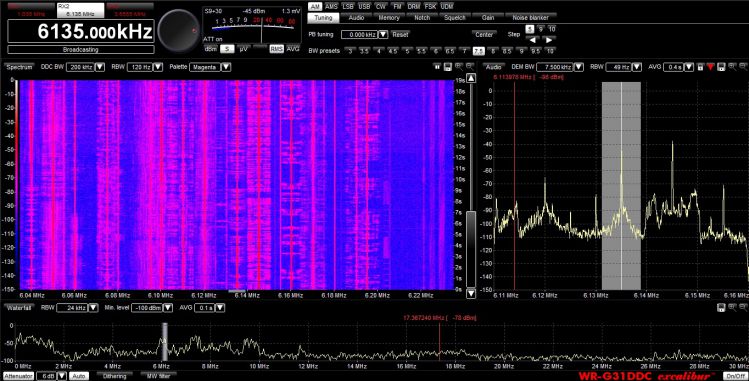
Task: Toggle the Dithering option
Action: [x=115, y=376]
